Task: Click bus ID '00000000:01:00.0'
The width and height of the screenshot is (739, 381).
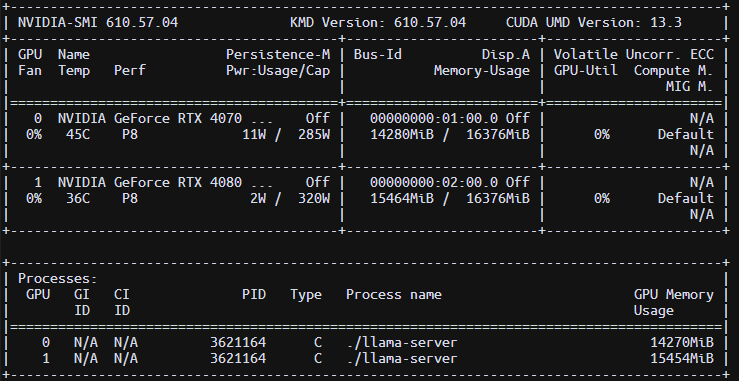Action: coord(434,118)
